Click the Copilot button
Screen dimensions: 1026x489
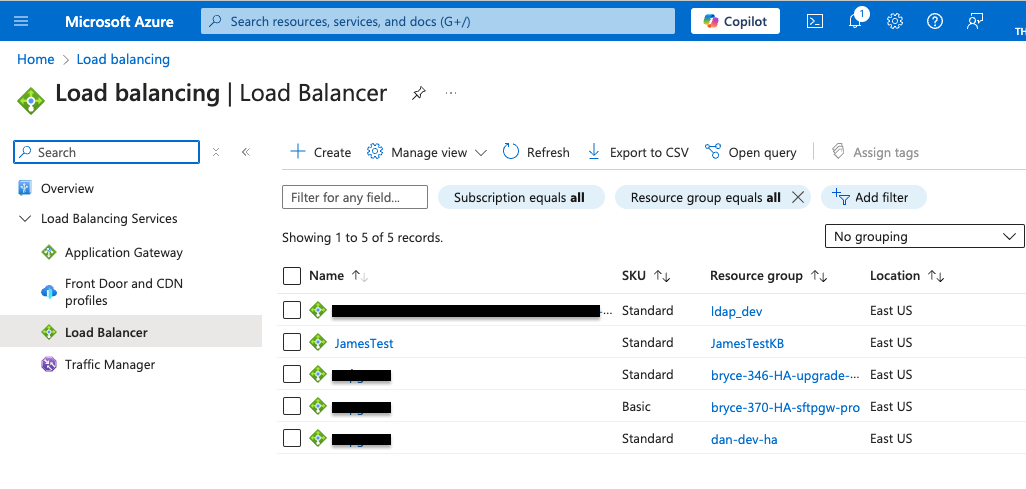click(735, 21)
